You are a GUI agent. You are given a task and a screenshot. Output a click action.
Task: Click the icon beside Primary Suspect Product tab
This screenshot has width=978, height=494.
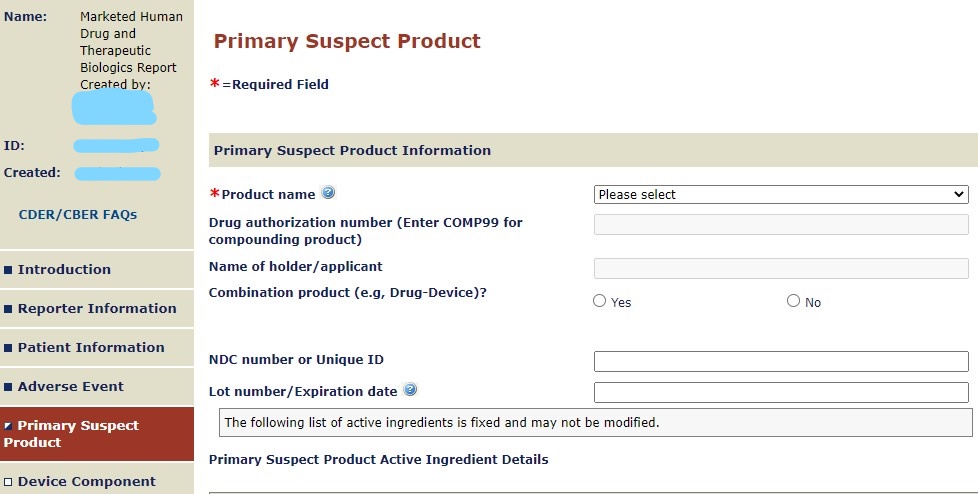(x=9, y=426)
